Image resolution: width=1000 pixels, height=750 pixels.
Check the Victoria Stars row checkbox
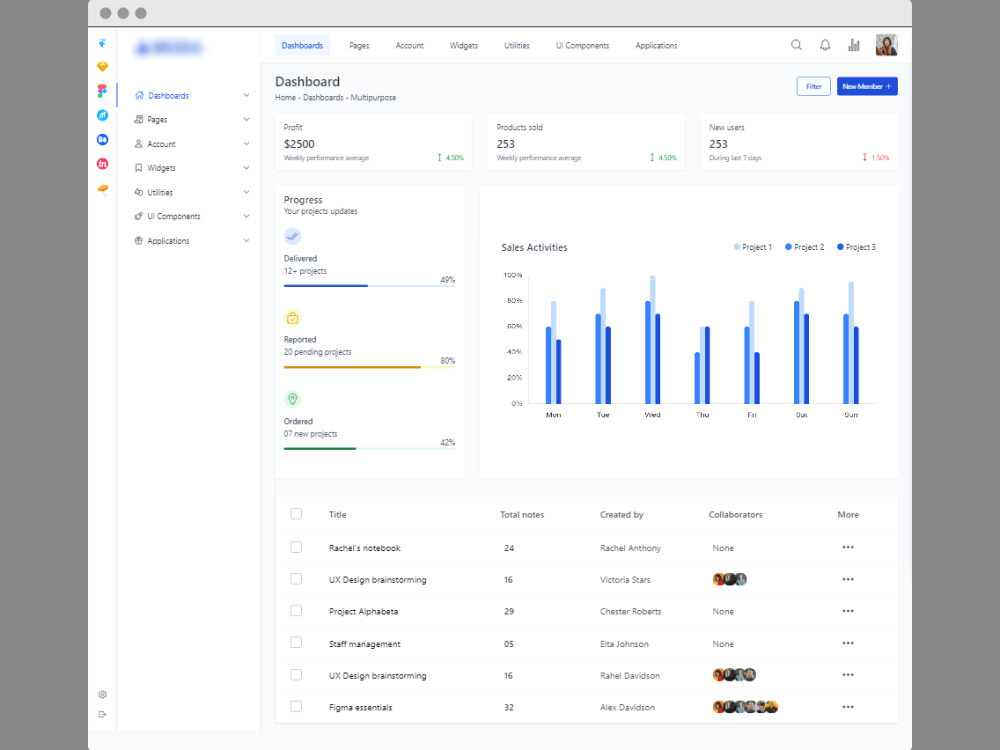point(296,579)
